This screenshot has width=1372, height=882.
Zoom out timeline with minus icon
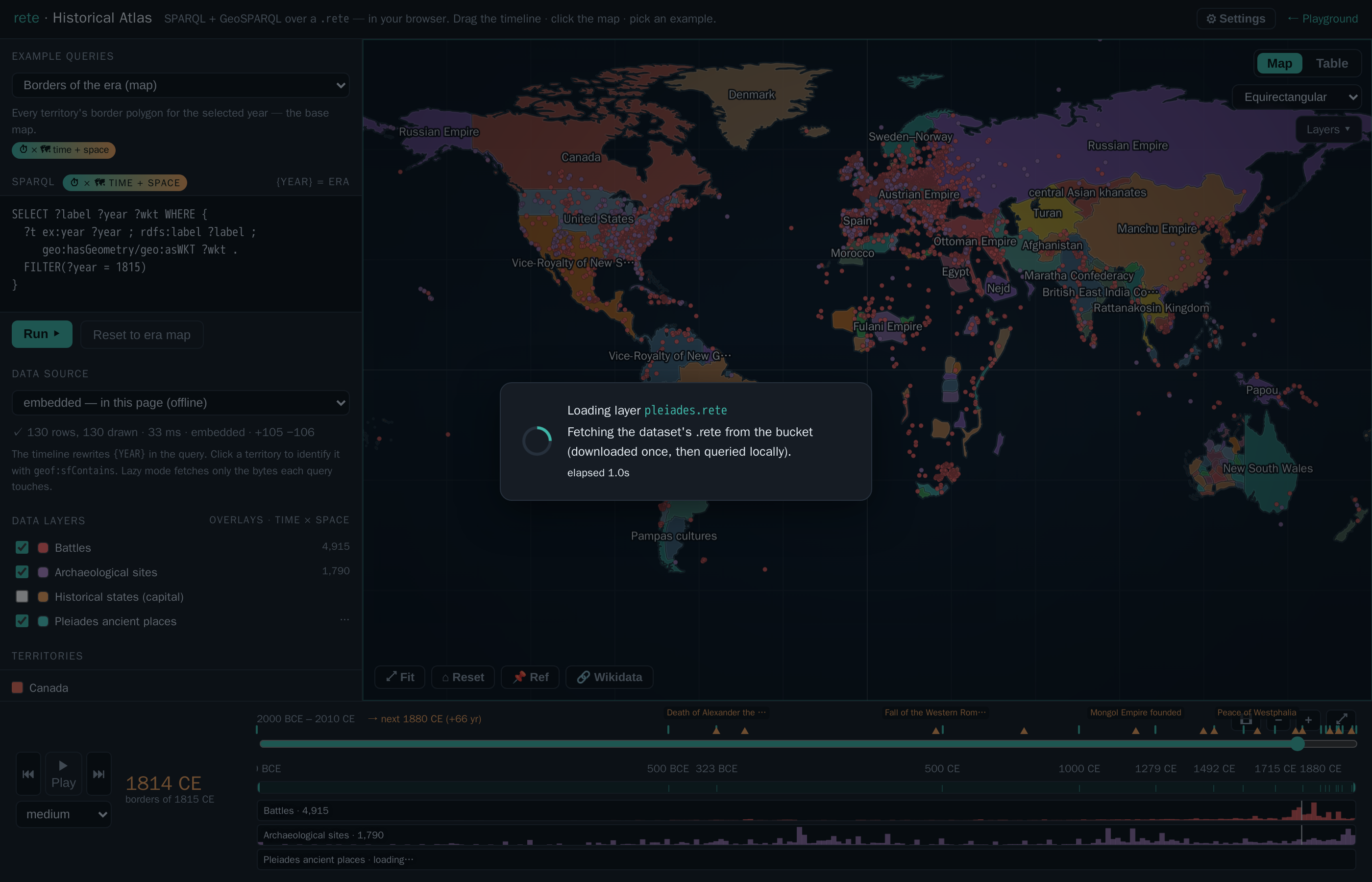[1278, 720]
